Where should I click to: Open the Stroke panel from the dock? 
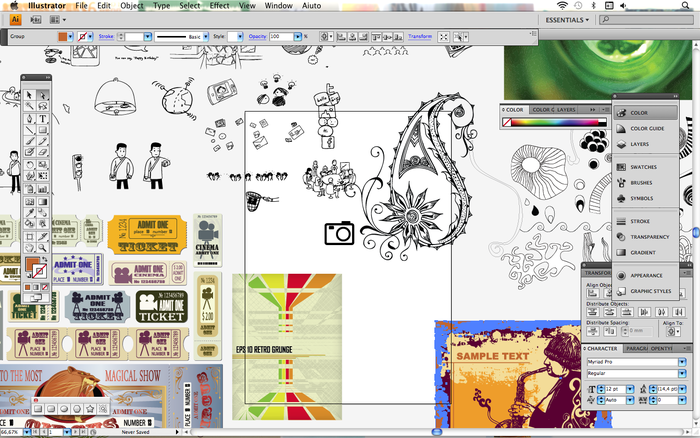coord(646,221)
